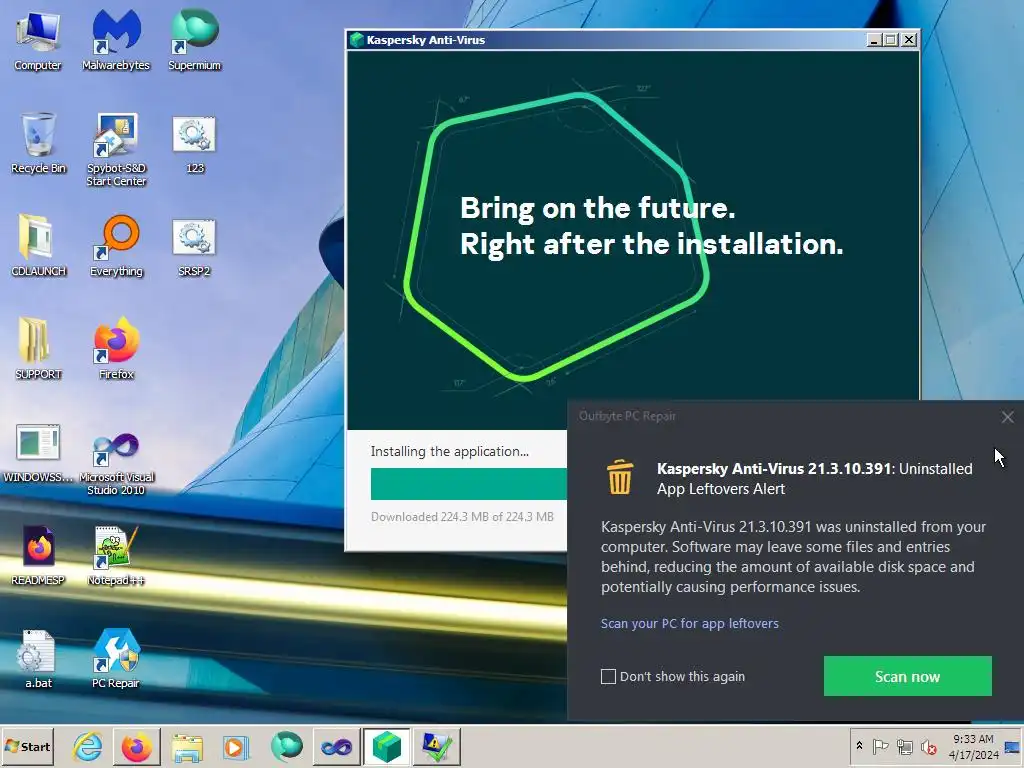
Task: Launch Spybot-S&D Start Center shortcut
Action: (x=116, y=150)
